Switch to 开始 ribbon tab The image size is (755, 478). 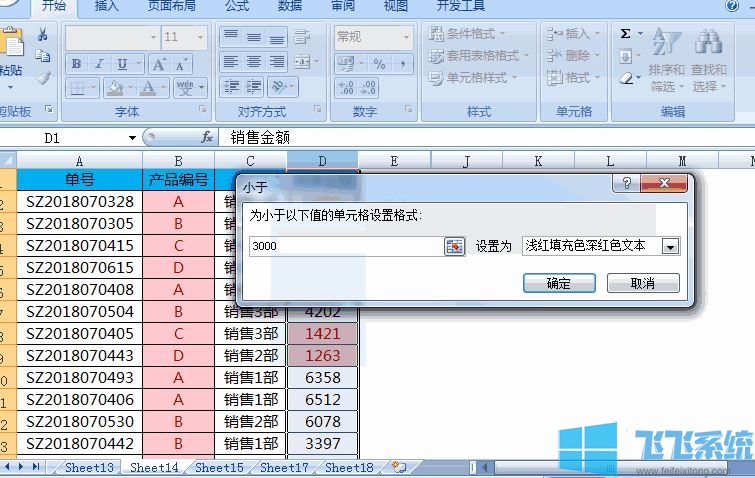pos(53,6)
